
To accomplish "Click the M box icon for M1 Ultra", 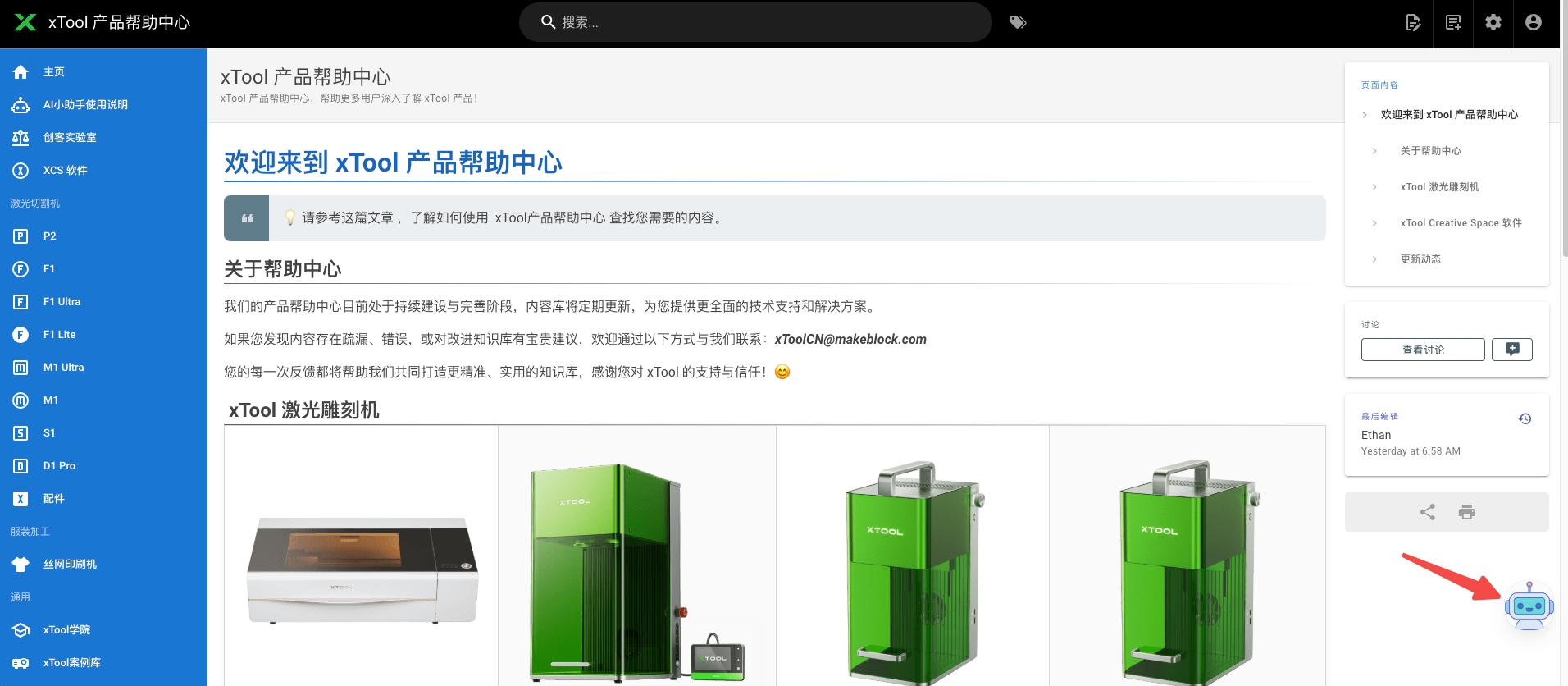I will (x=21, y=368).
